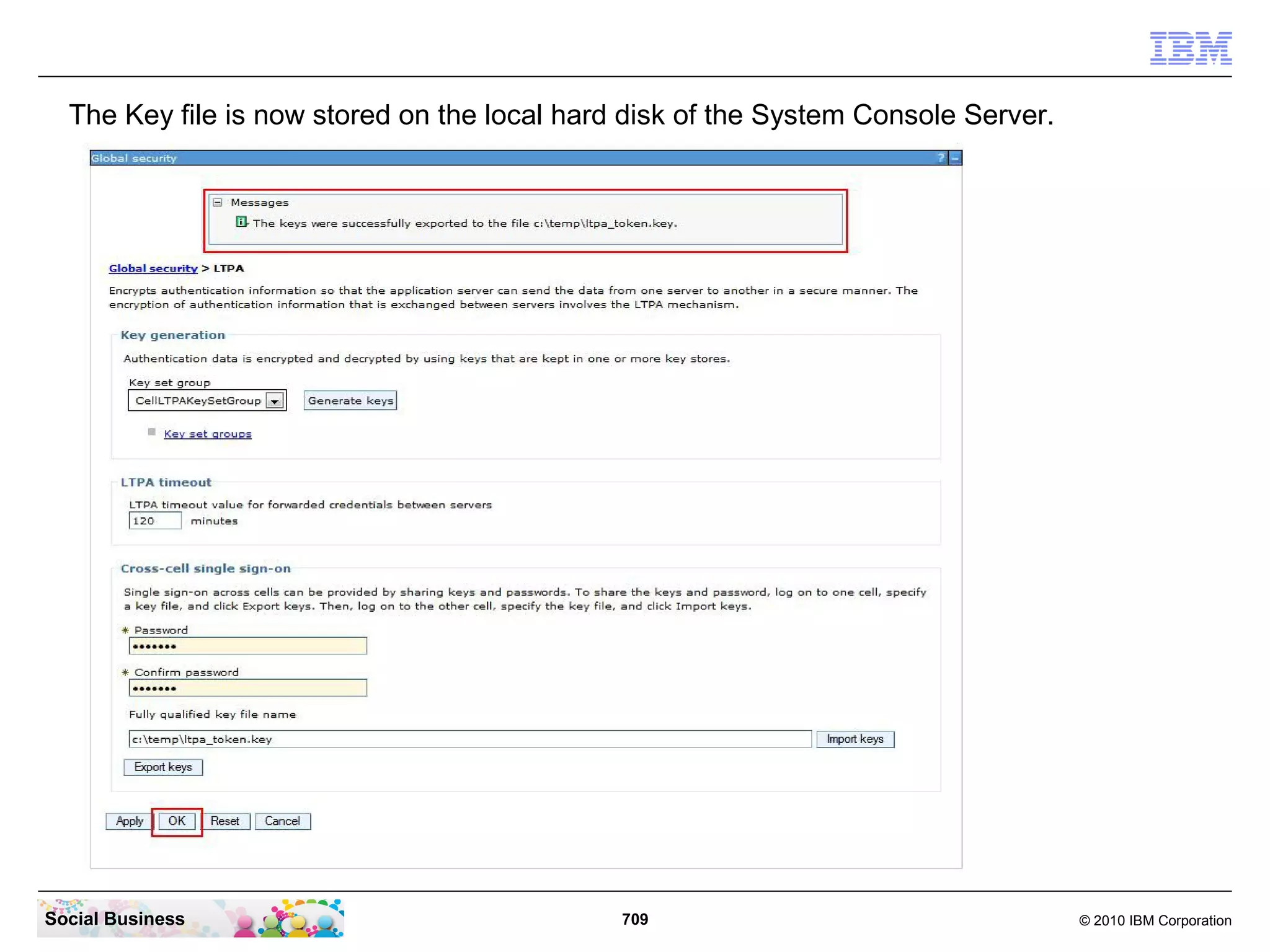
Task: Open the Key set groups link
Action: pos(208,434)
